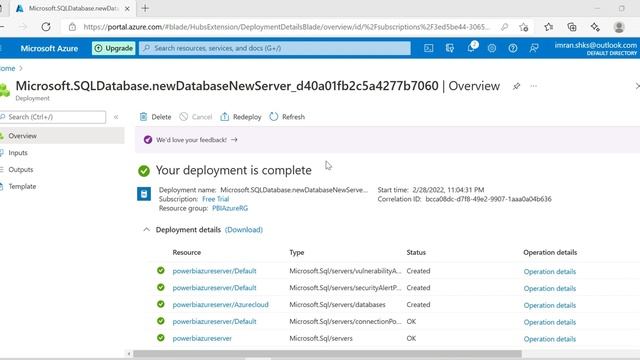Open Operation details for vulnerabilityA row
Viewport: 640px width, 360px height.
coord(550,271)
